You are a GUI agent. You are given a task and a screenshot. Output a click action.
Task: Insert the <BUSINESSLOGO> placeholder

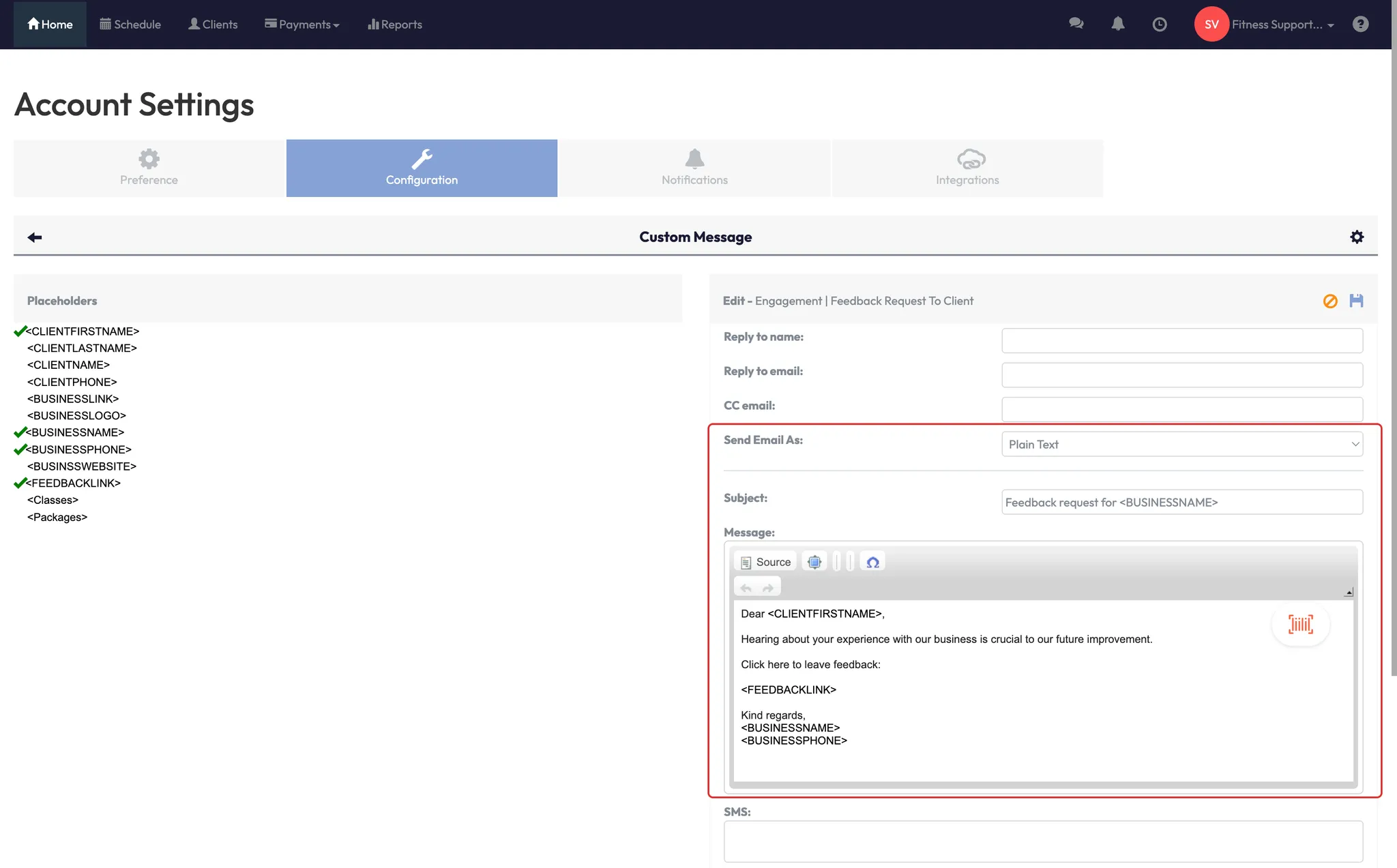tap(76, 415)
